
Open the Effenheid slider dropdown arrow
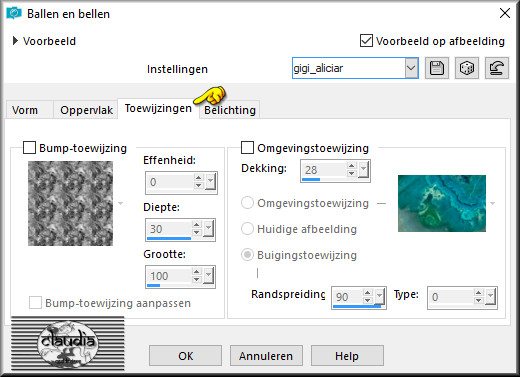pyautogui.click(x=210, y=182)
